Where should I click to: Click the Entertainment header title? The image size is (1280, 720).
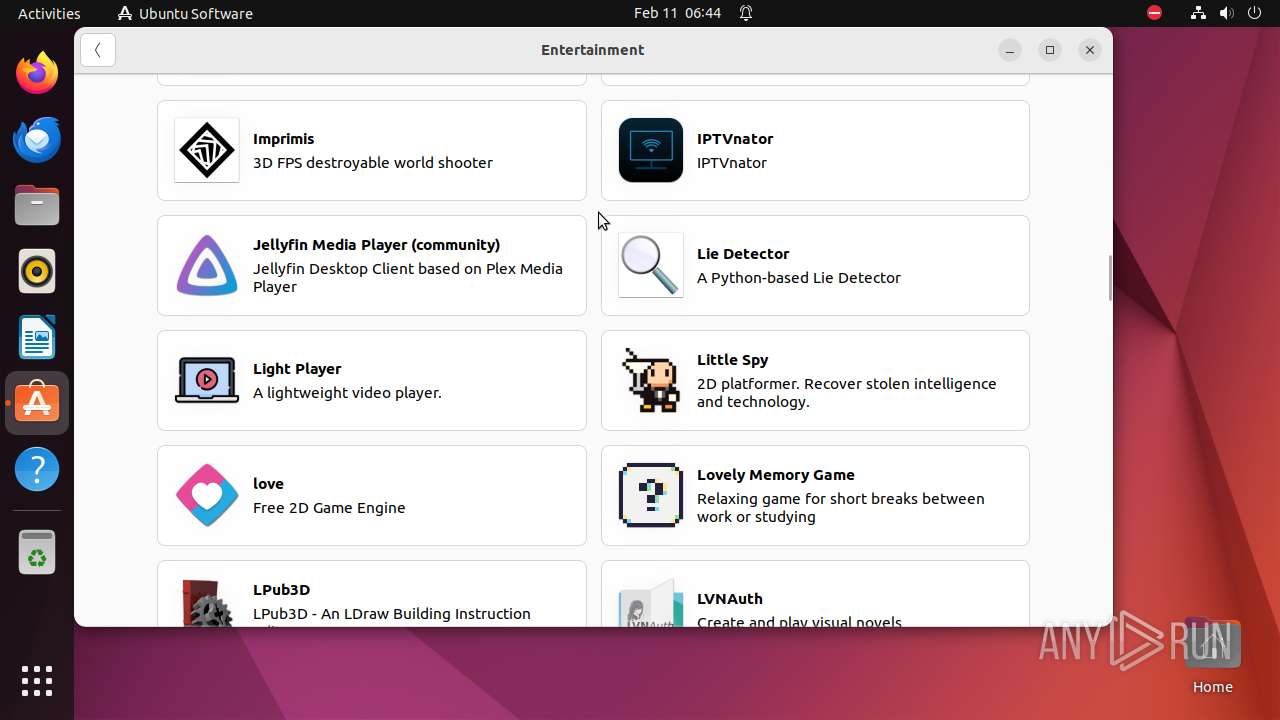click(593, 50)
